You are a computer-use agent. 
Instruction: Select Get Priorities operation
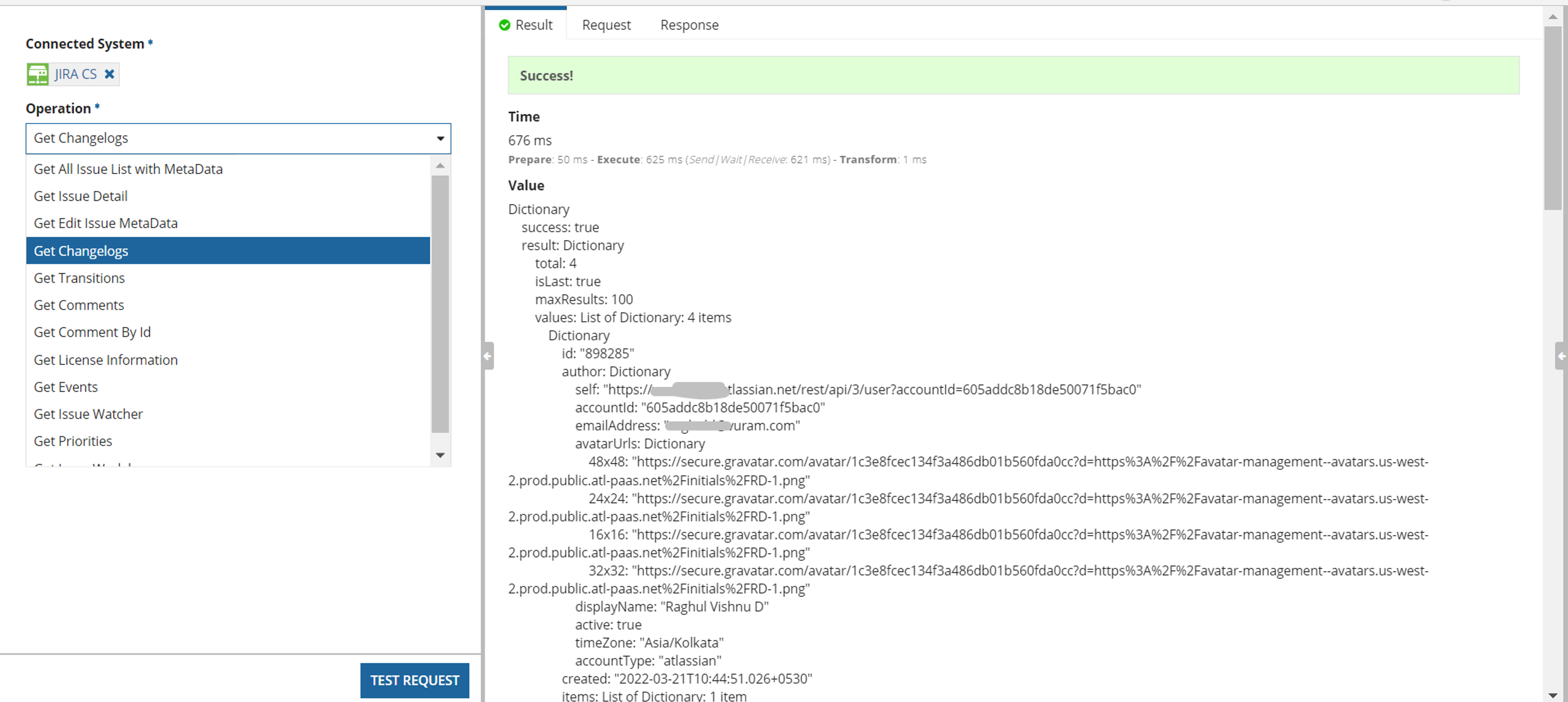[228, 440]
